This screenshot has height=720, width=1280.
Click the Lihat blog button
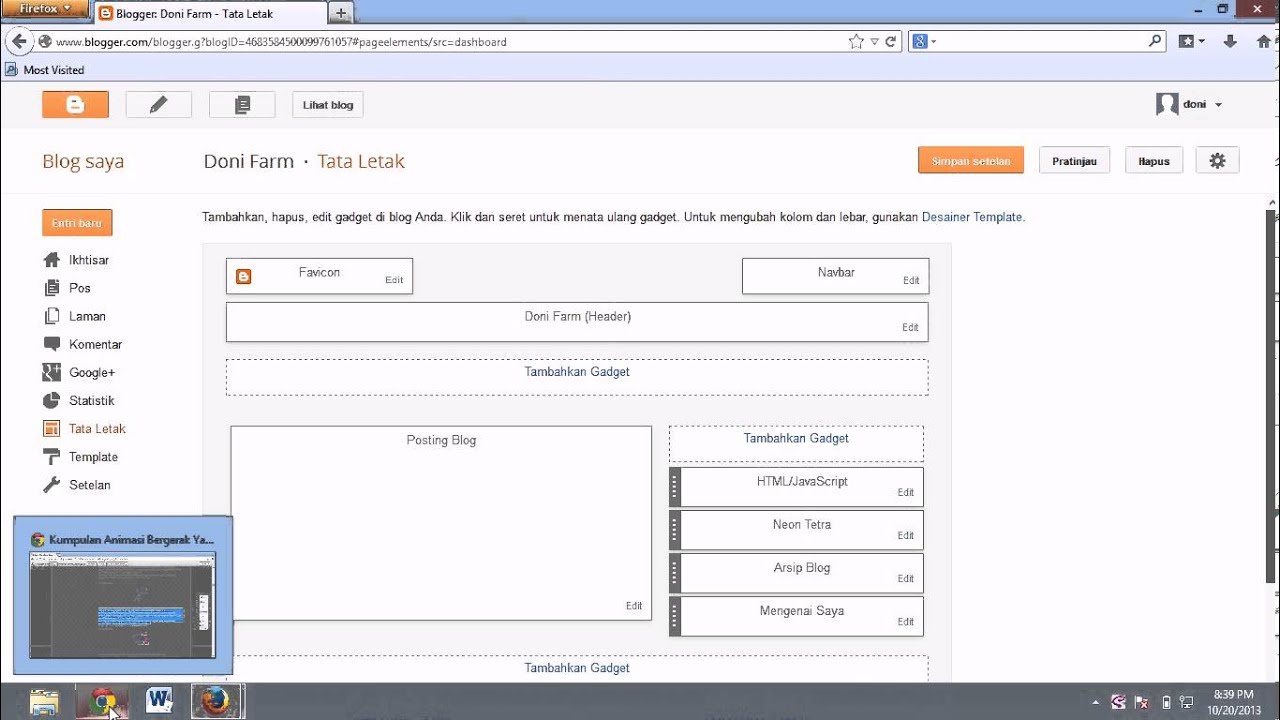328,104
